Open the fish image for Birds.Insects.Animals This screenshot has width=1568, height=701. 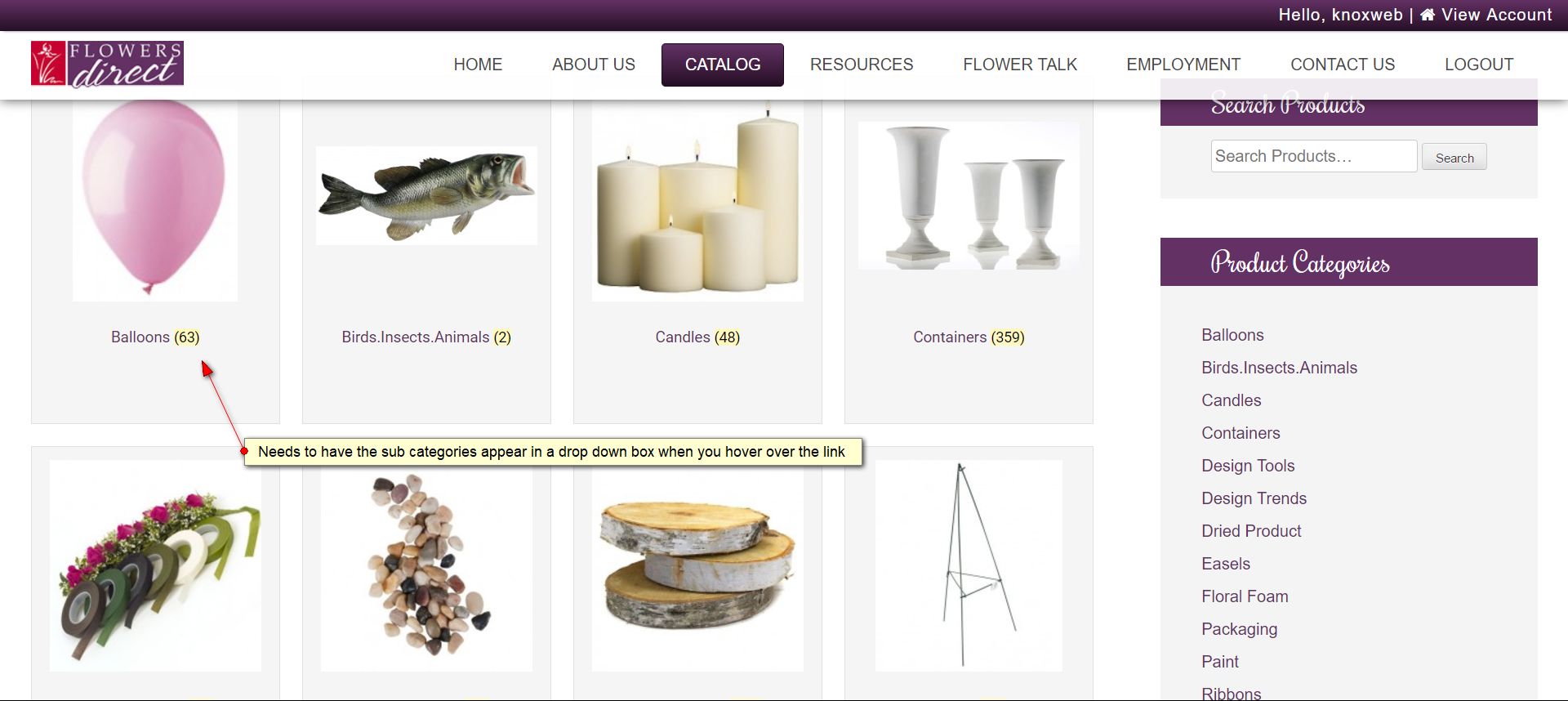click(426, 195)
